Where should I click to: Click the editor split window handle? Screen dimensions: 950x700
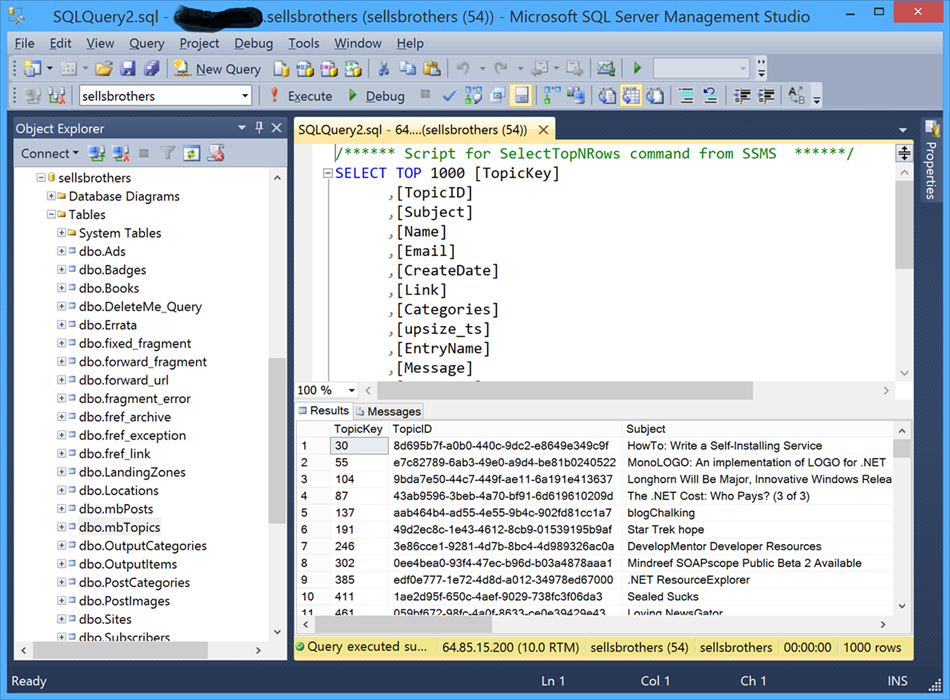[x=904, y=153]
